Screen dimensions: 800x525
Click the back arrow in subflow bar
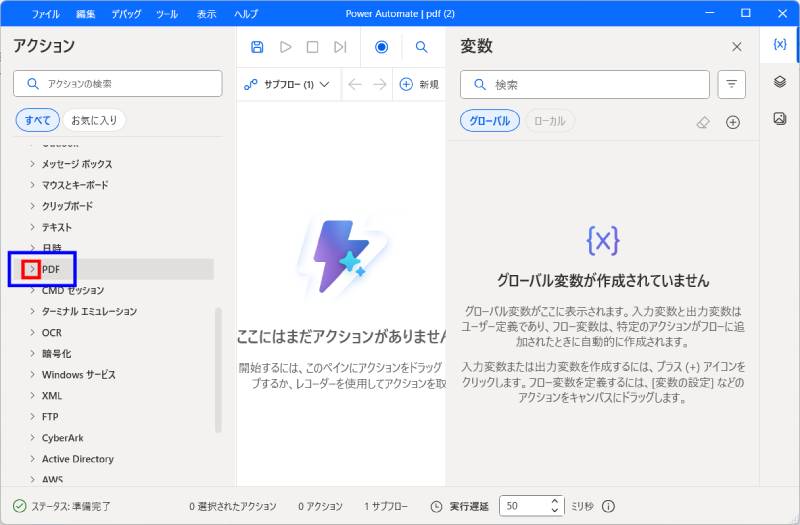point(355,84)
